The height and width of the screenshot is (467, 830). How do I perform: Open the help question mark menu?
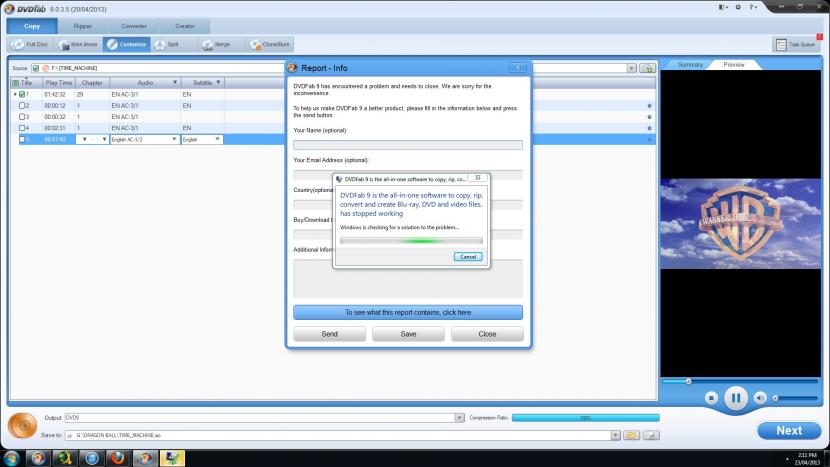tap(753, 7)
